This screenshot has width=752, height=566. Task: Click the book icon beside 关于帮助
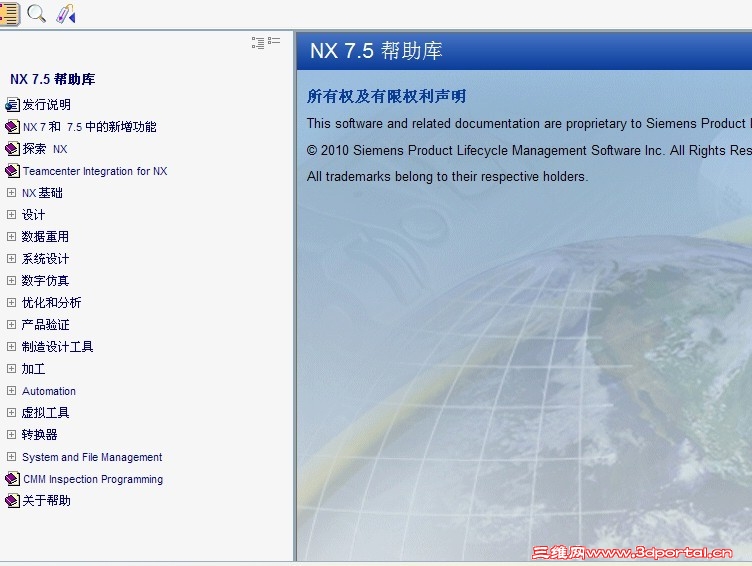pyautogui.click(x=12, y=501)
